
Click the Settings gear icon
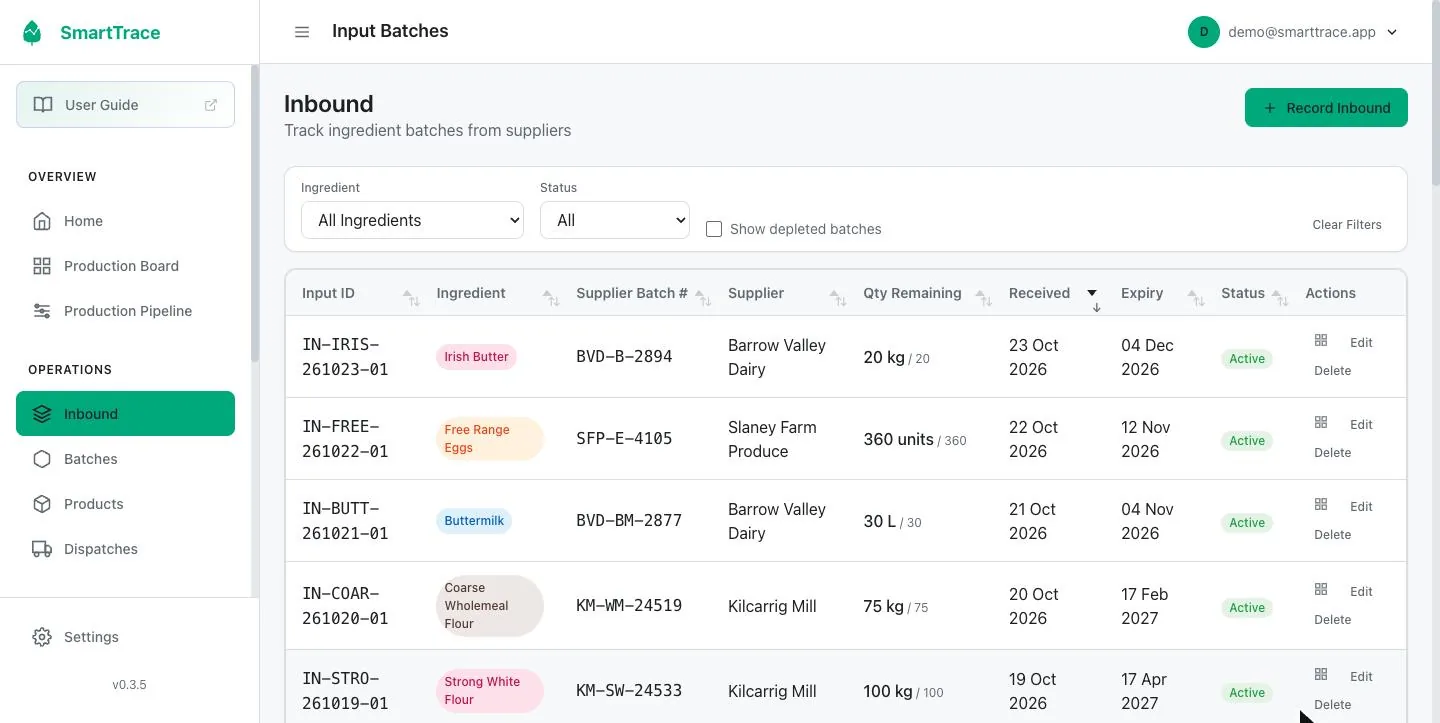[42, 637]
